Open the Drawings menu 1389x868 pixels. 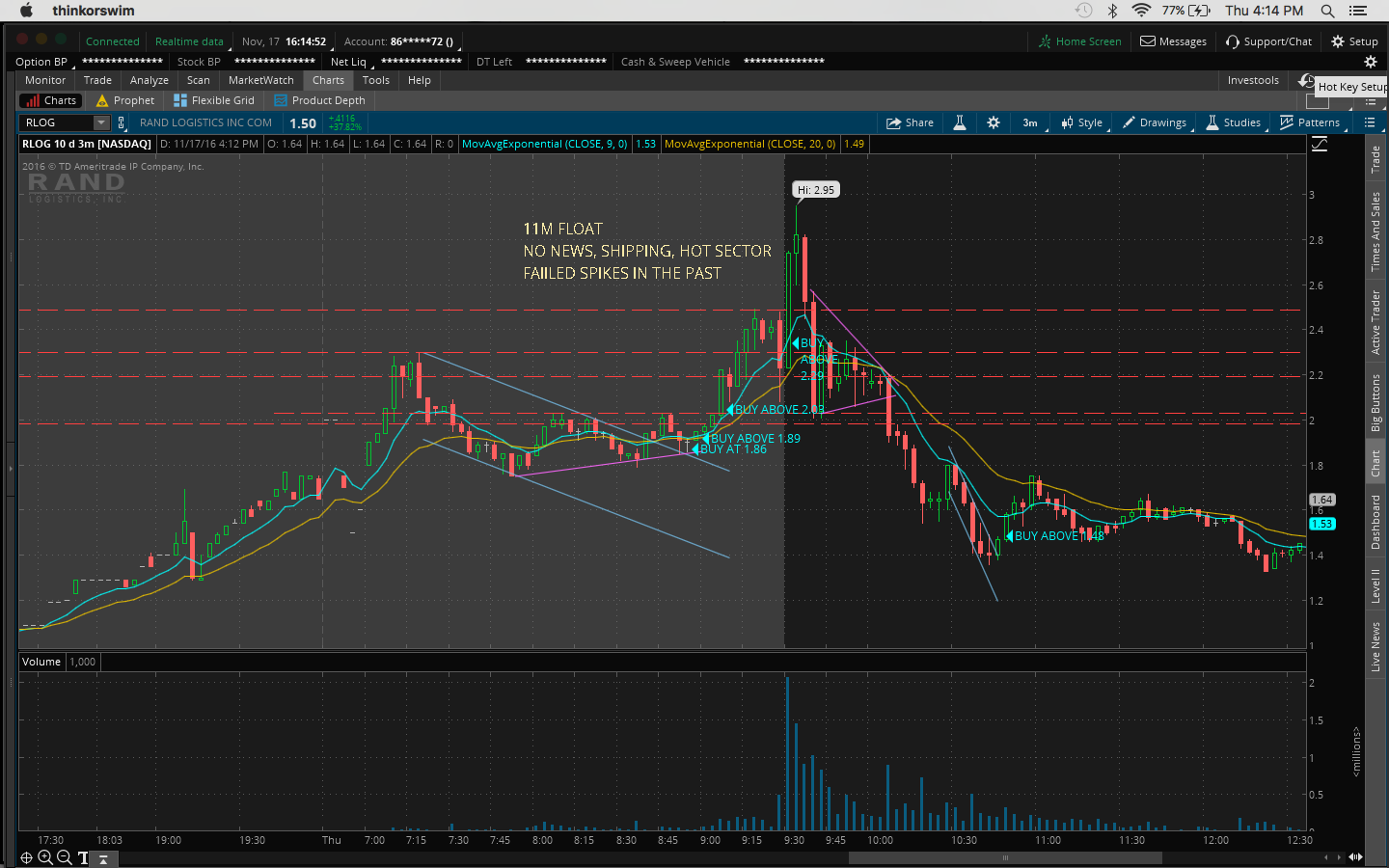coord(1155,122)
